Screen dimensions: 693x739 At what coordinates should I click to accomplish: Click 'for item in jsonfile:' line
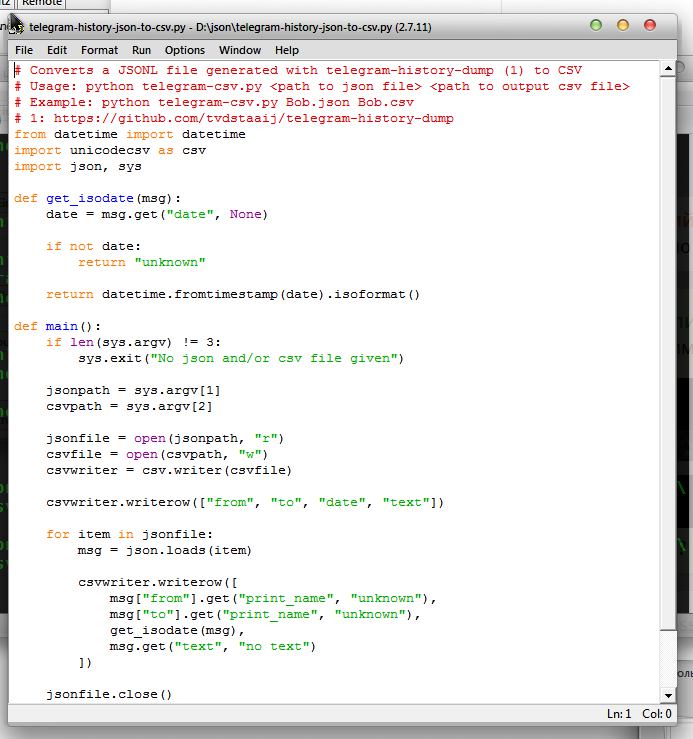pos(130,534)
